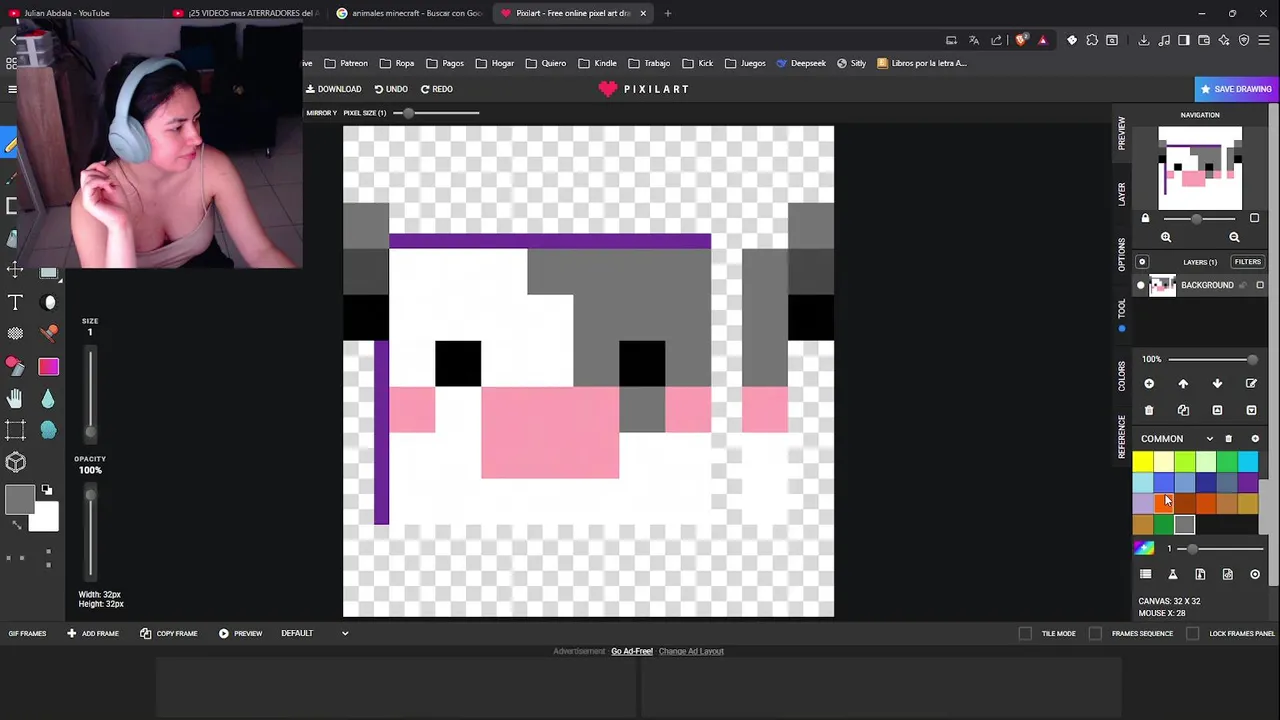Open the Tool side tab

(x=1122, y=308)
